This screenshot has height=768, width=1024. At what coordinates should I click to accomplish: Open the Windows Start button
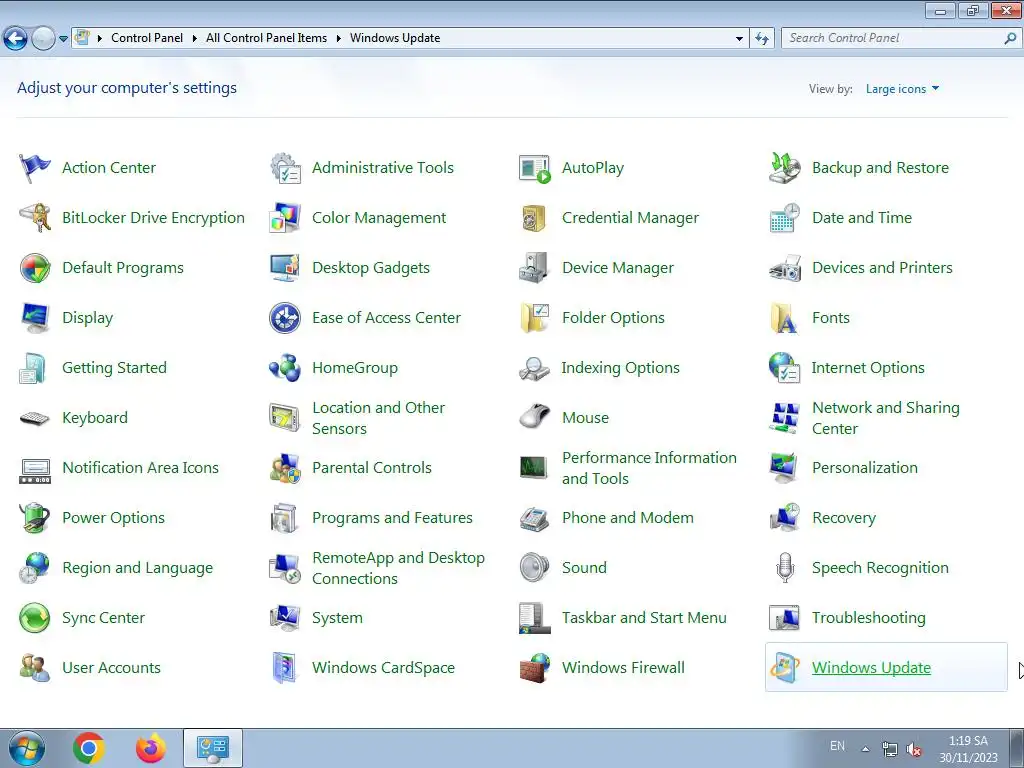click(27, 748)
